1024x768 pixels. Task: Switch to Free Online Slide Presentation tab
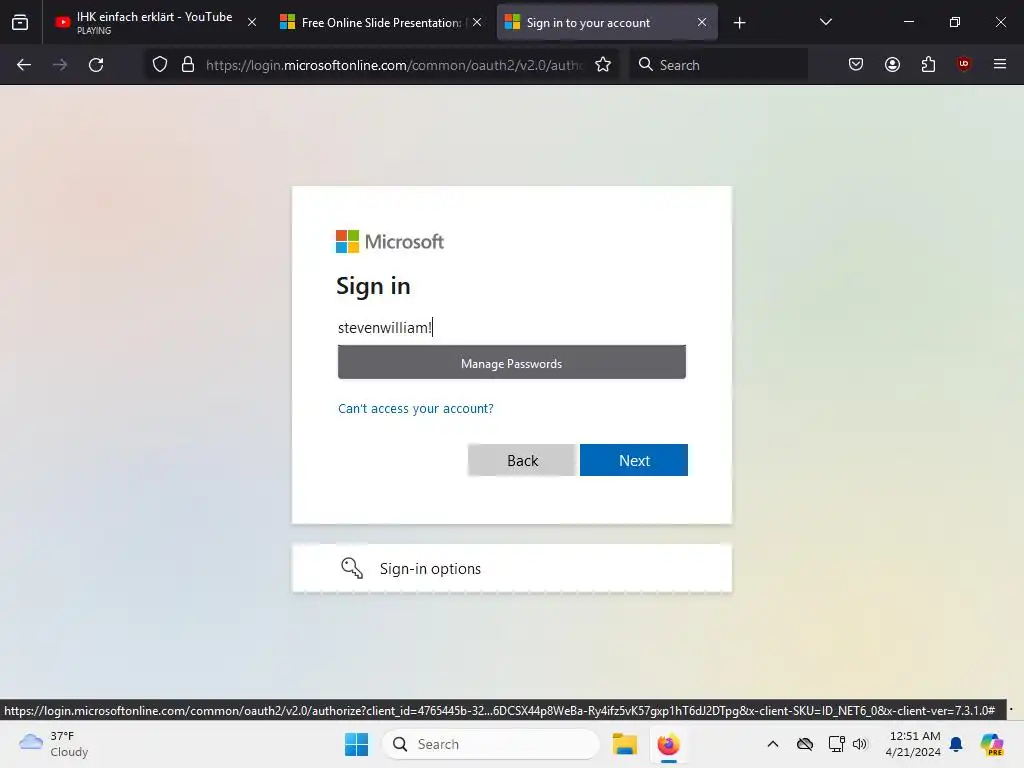(x=380, y=23)
